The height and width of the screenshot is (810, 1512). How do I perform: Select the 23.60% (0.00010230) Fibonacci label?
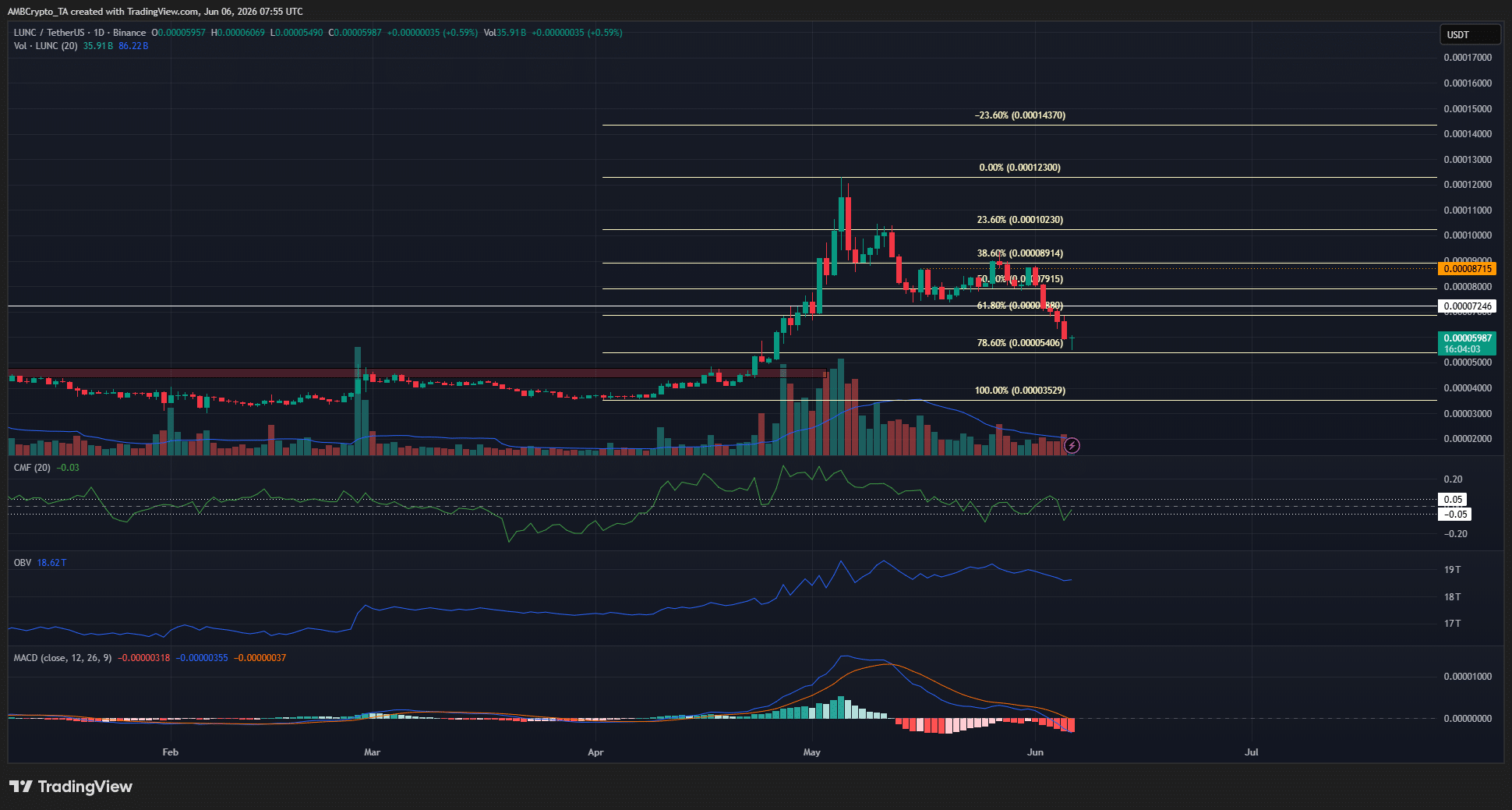1020,220
